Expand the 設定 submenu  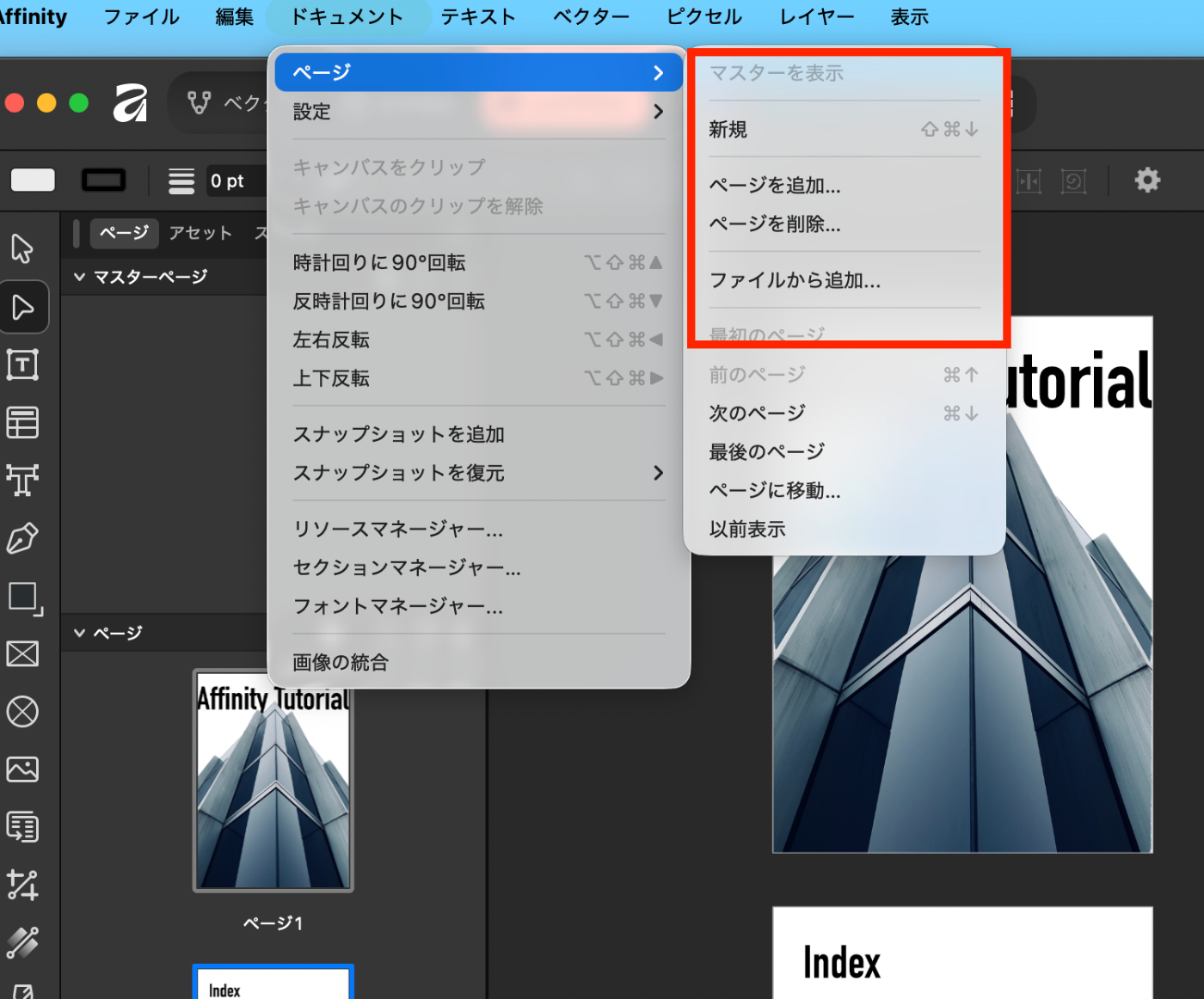pos(478,112)
